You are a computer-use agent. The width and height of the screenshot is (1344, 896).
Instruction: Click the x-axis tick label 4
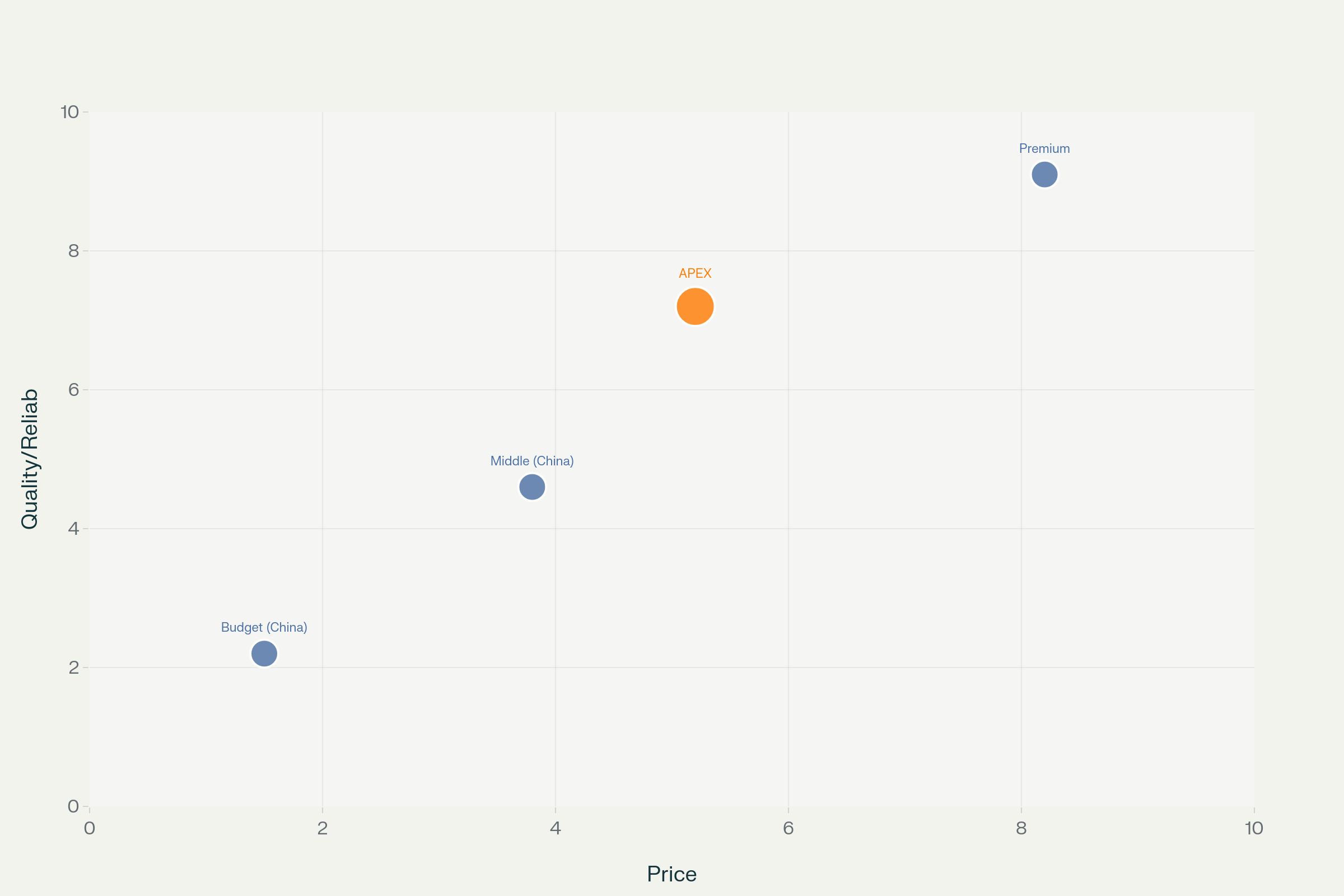point(556,828)
